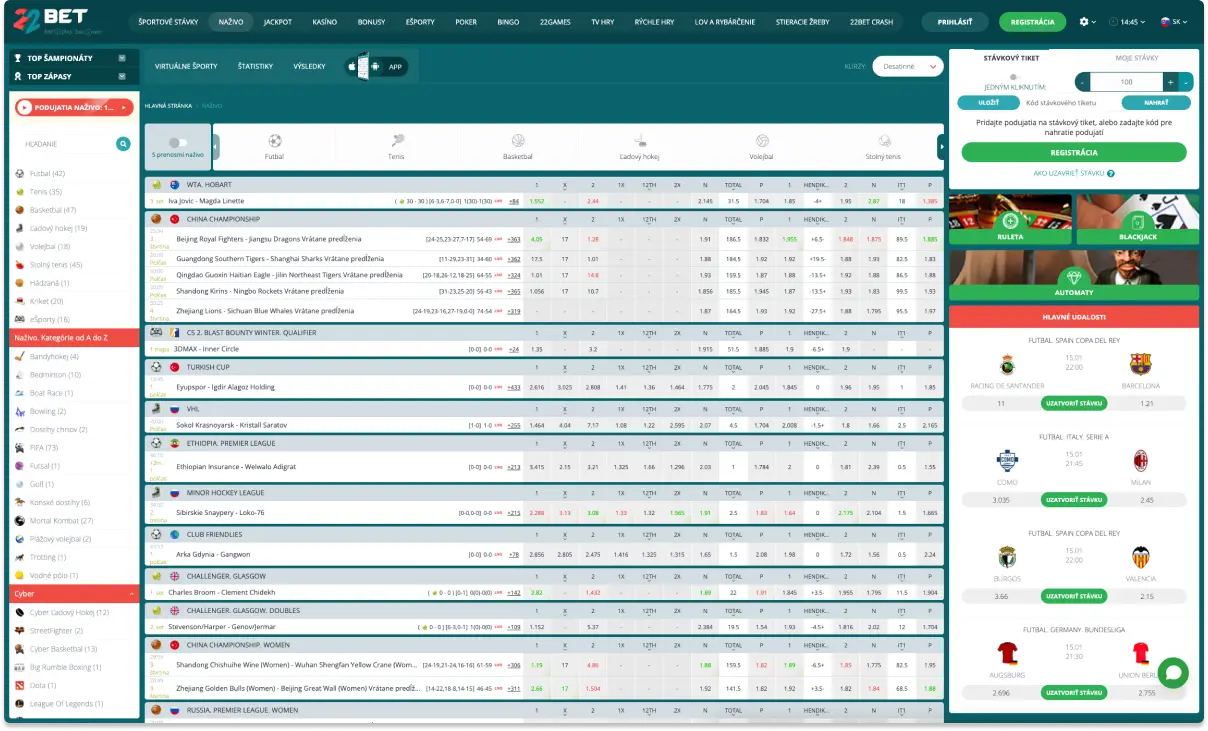Expand the Top zápasy section
The width and height of the screenshot is (1208, 731).
click(121, 76)
